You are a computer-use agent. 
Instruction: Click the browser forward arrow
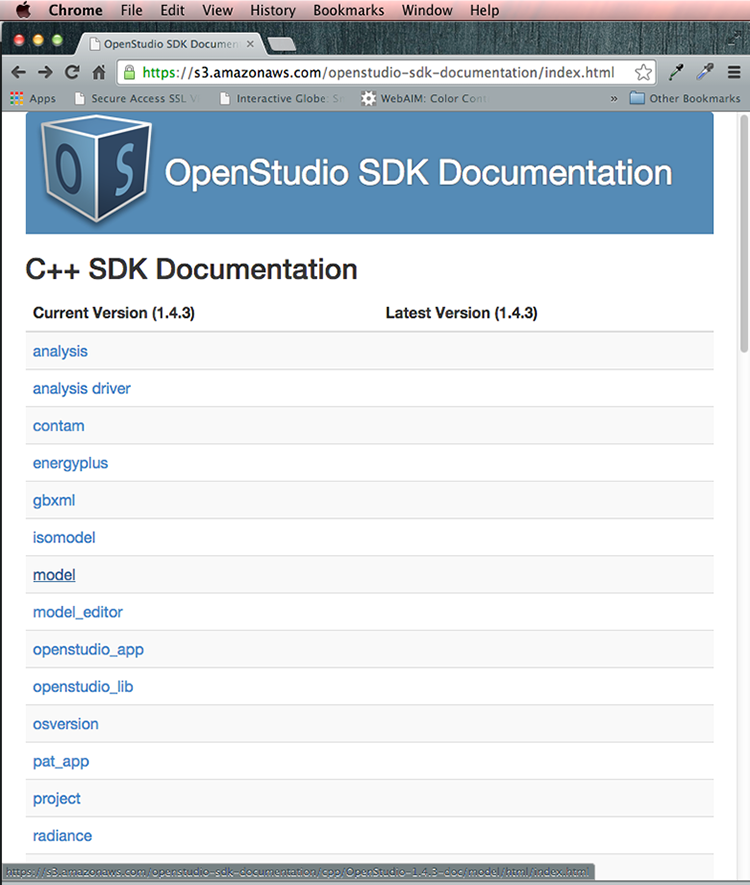[x=45, y=72]
